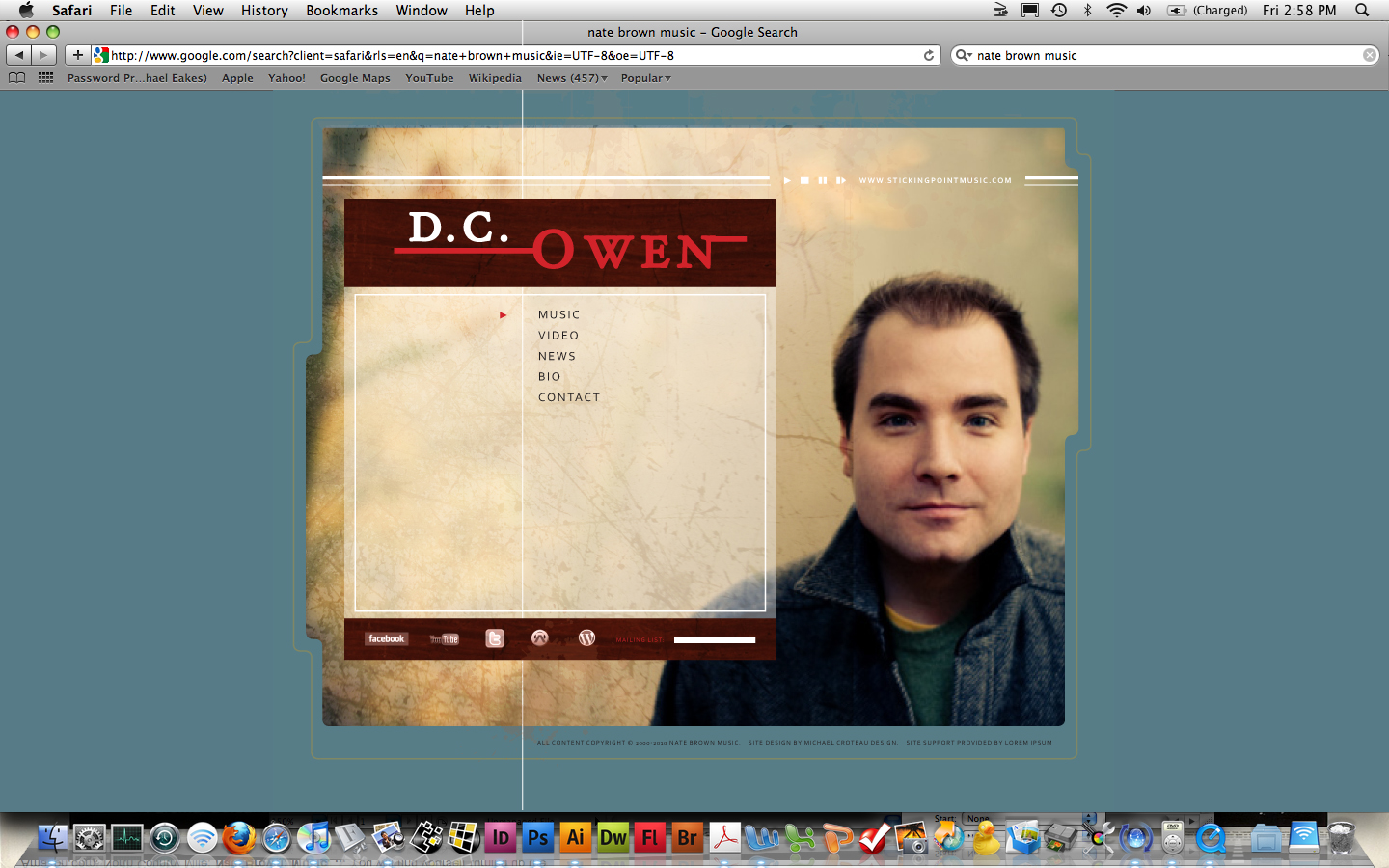
Task: Open Firefox from the dock
Action: click(x=239, y=837)
